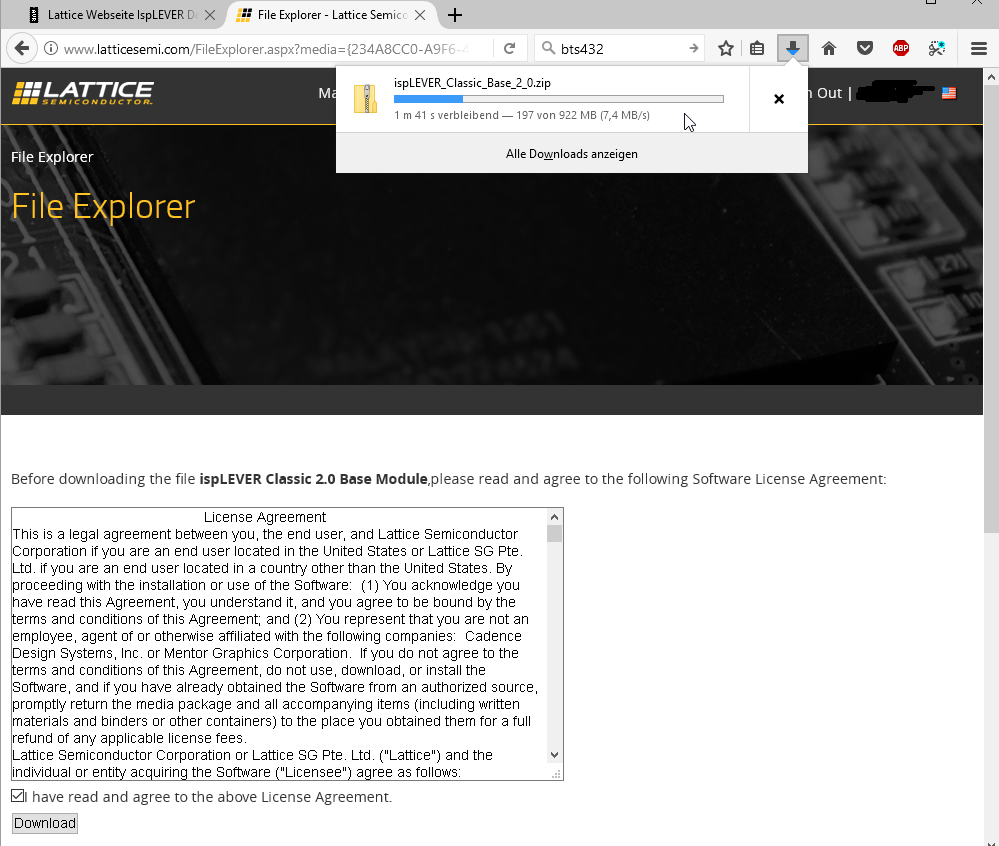
Task: Click the page scrollbar up arrow
Action: [x=991, y=77]
